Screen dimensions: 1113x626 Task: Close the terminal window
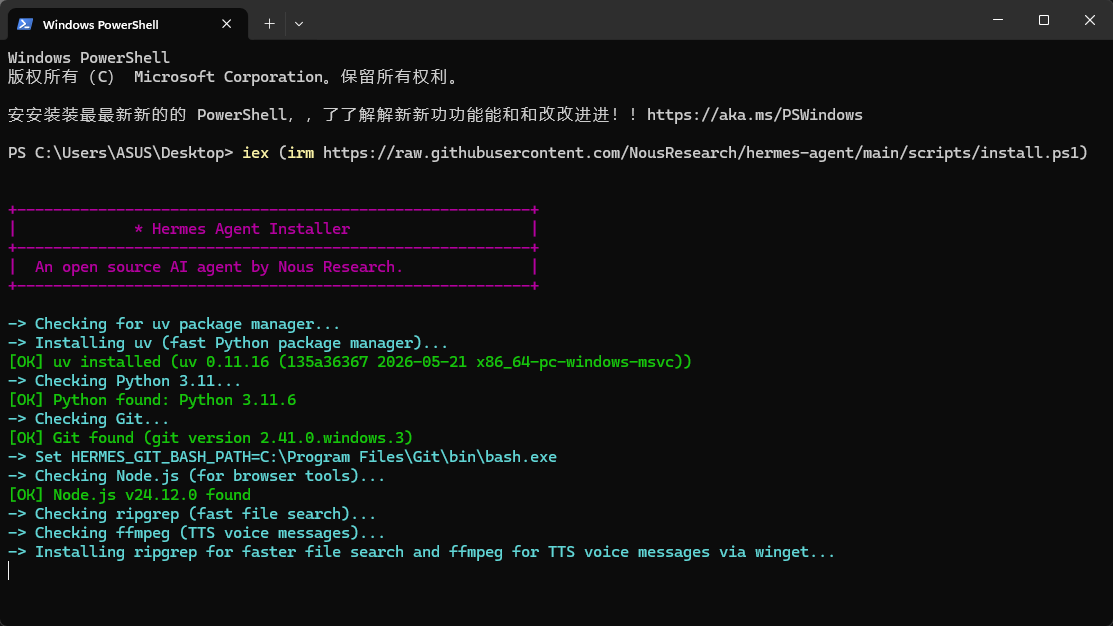1090,20
